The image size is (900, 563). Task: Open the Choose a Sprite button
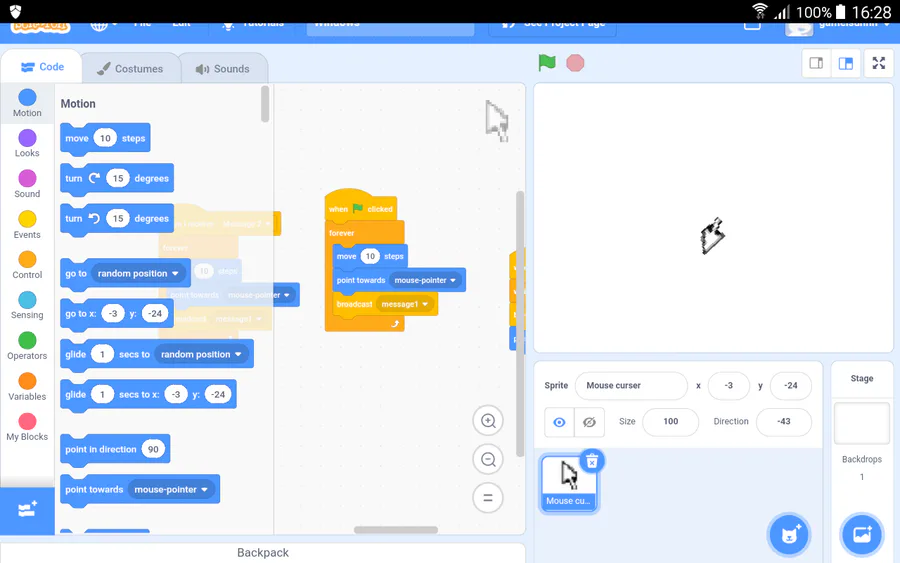pyautogui.click(x=789, y=534)
